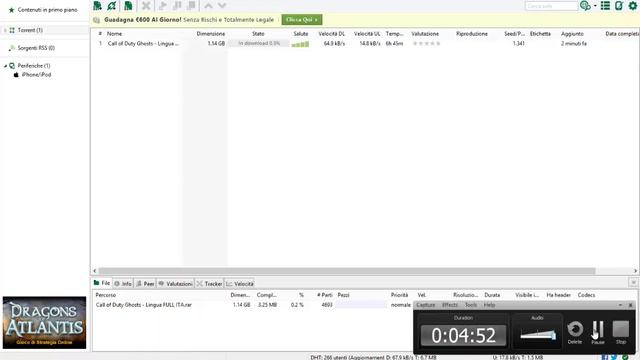
Task: Switch to the Info tab
Action: [123, 284]
